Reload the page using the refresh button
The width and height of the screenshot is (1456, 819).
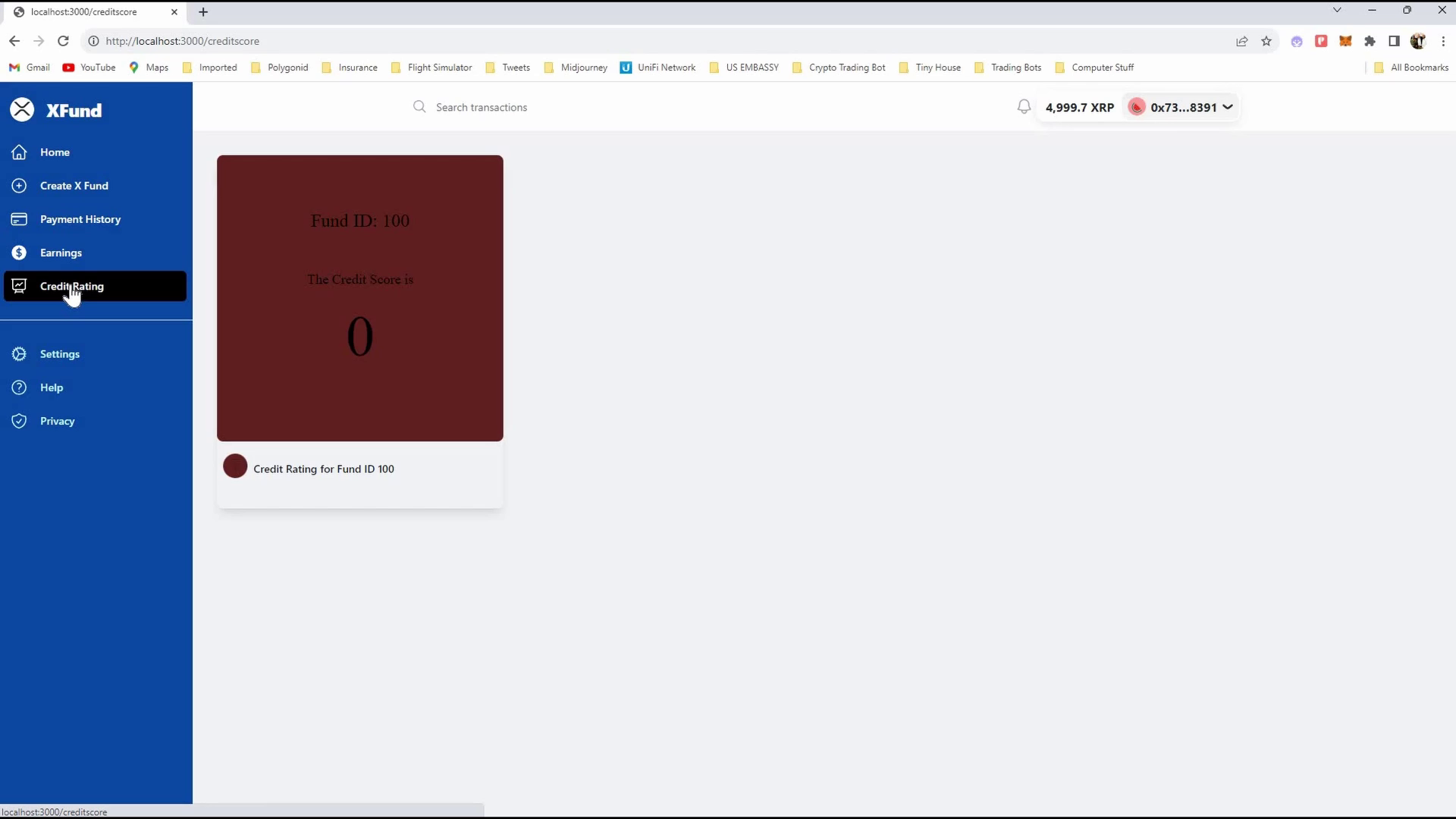[64, 41]
